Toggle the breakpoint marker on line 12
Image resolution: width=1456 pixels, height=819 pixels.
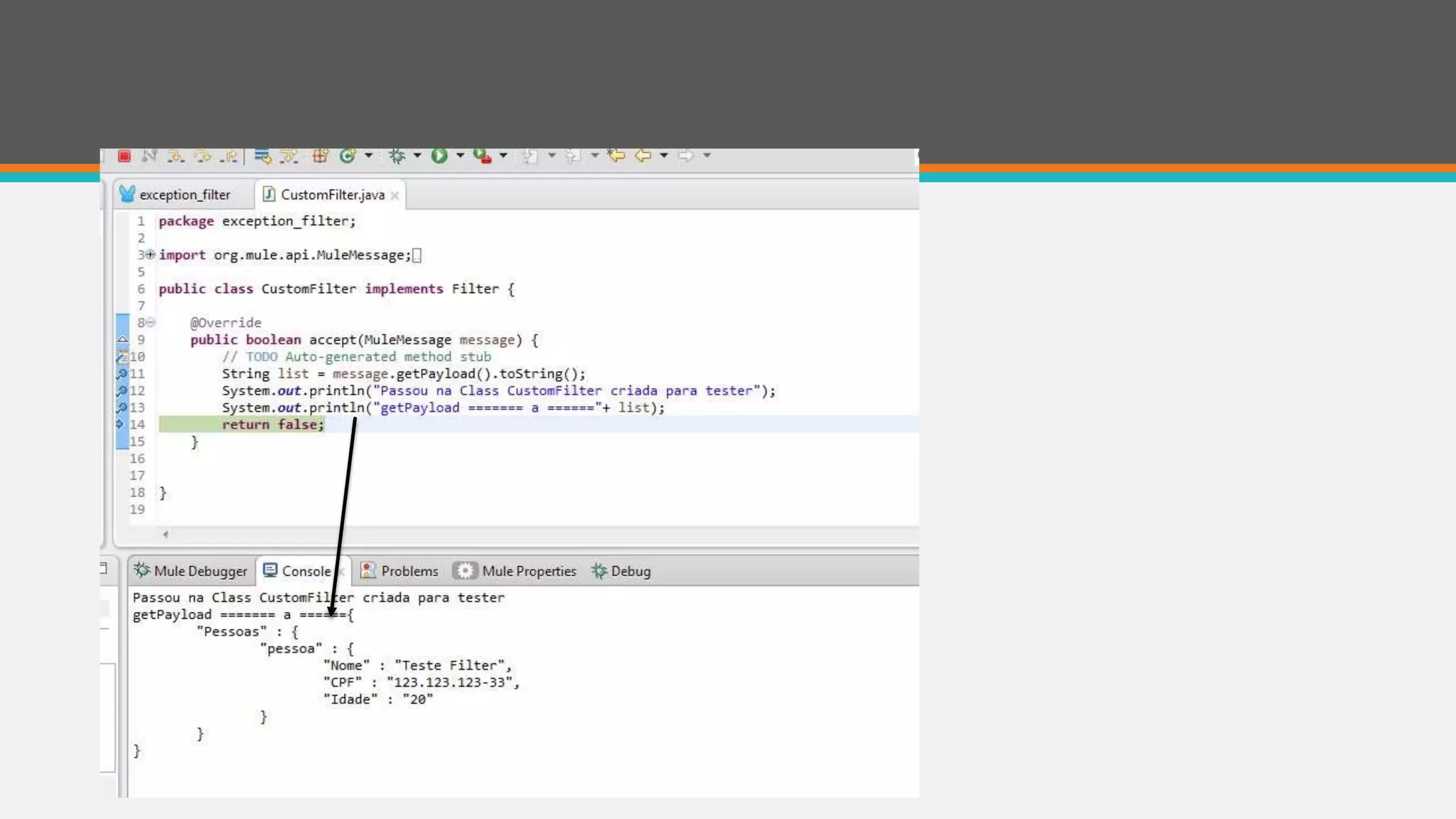tap(122, 390)
